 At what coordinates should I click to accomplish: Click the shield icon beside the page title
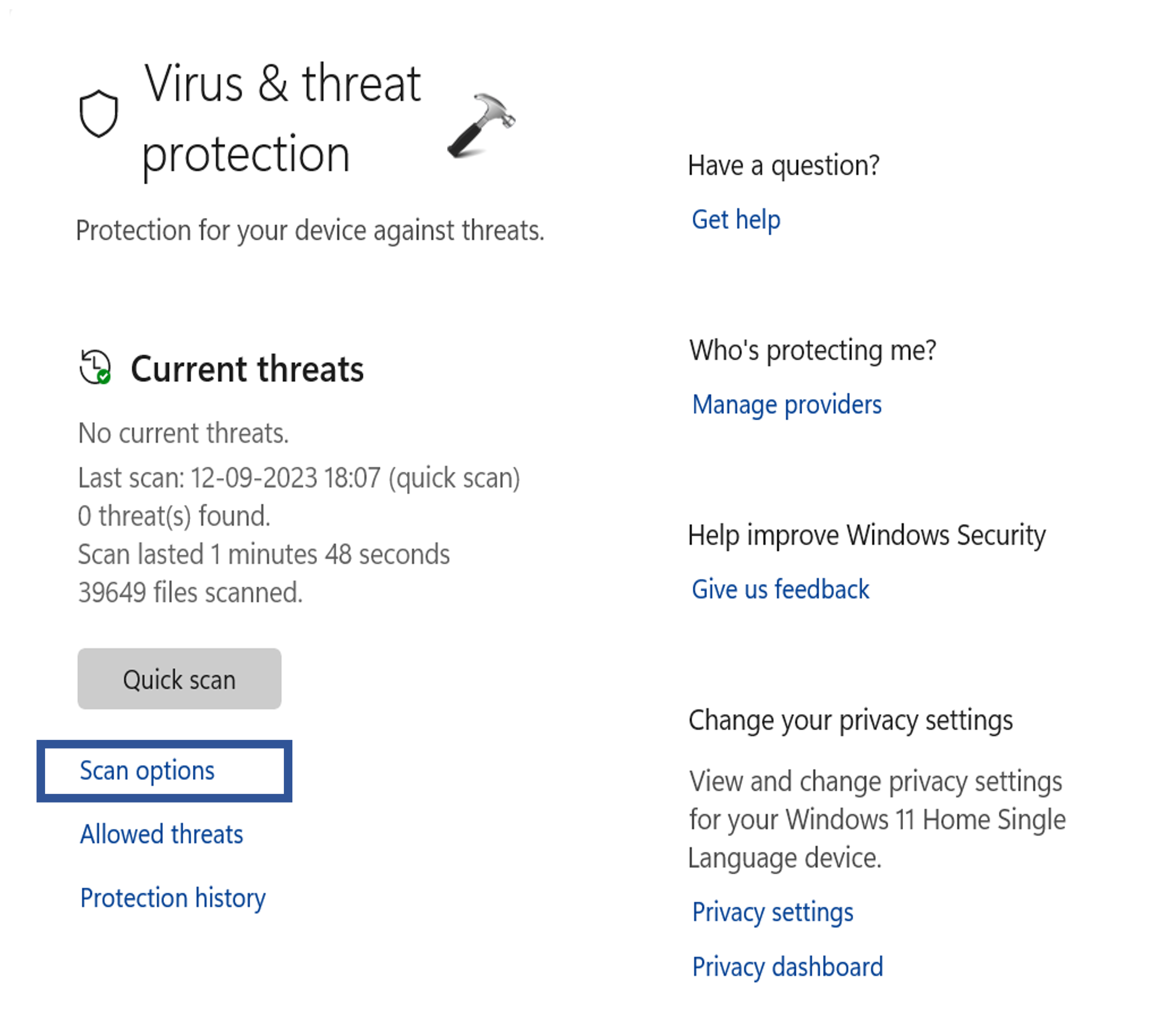click(x=99, y=114)
